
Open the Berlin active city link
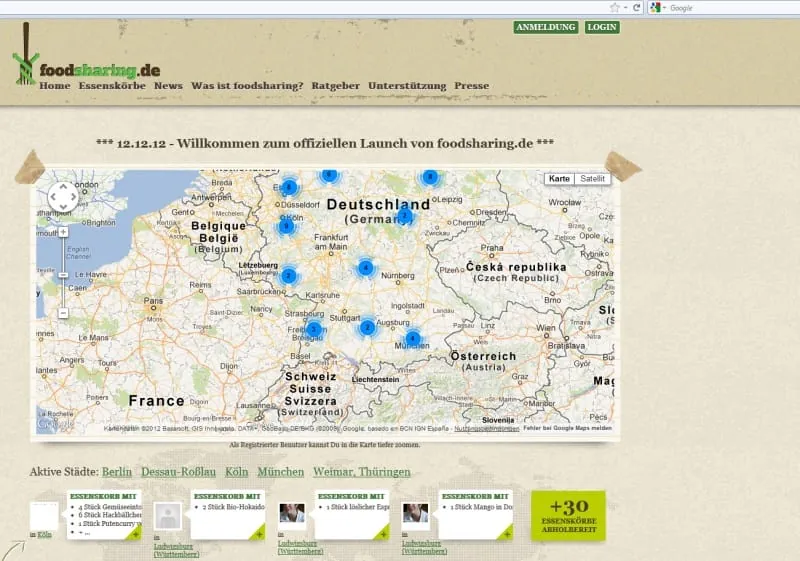117,471
